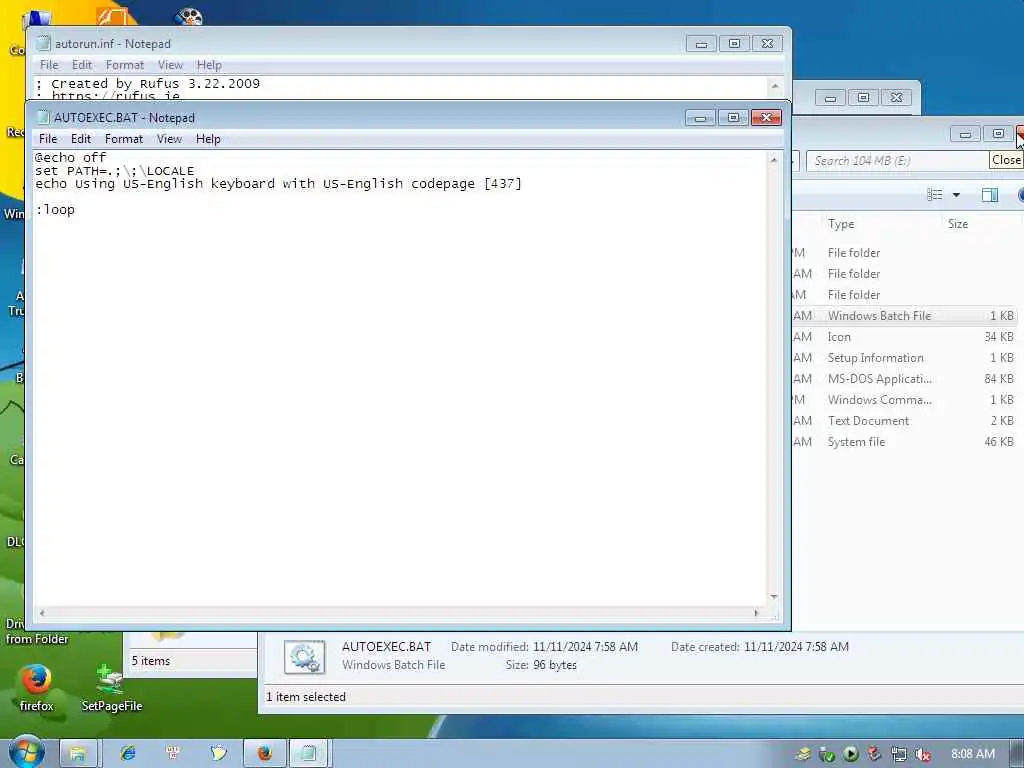The image size is (1024, 768).
Task: Toggle the Explorer preview pane icon
Action: click(990, 195)
